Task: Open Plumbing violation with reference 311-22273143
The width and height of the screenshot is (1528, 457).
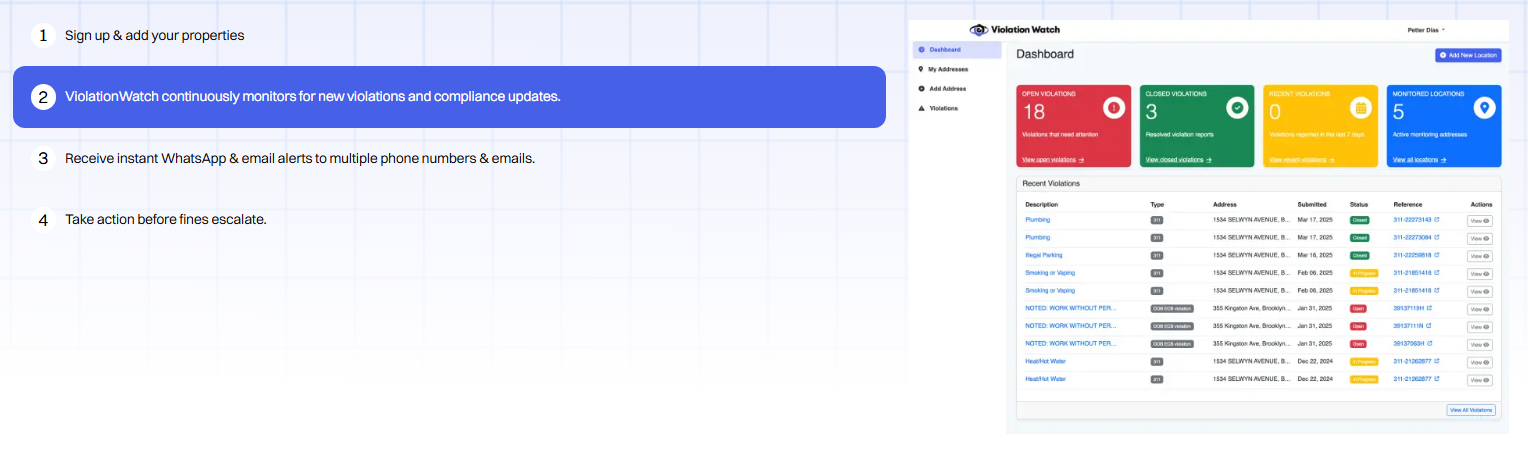Action: pyautogui.click(x=1038, y=219)
